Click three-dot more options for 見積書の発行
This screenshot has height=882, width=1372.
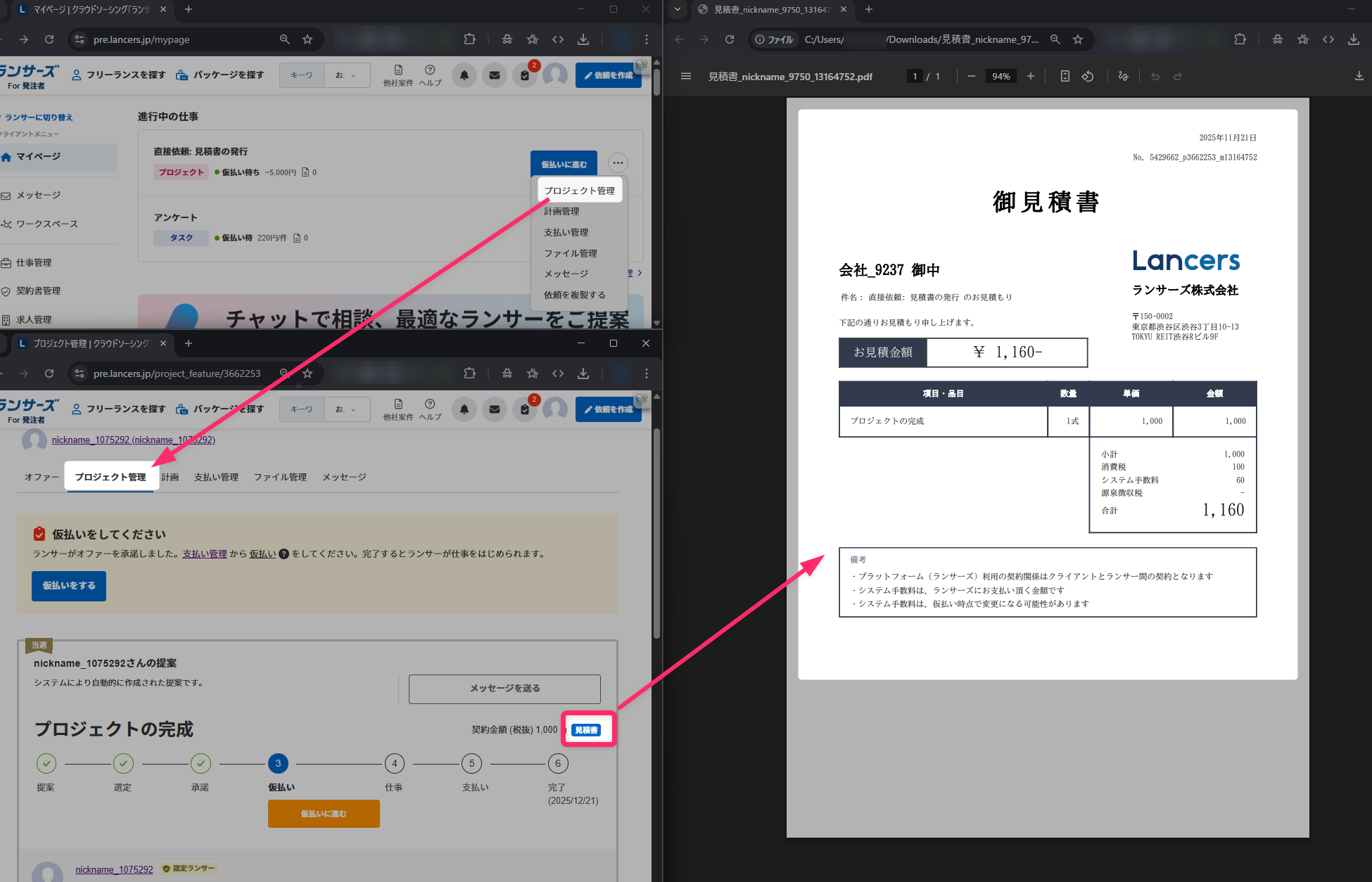coord(618,163)
